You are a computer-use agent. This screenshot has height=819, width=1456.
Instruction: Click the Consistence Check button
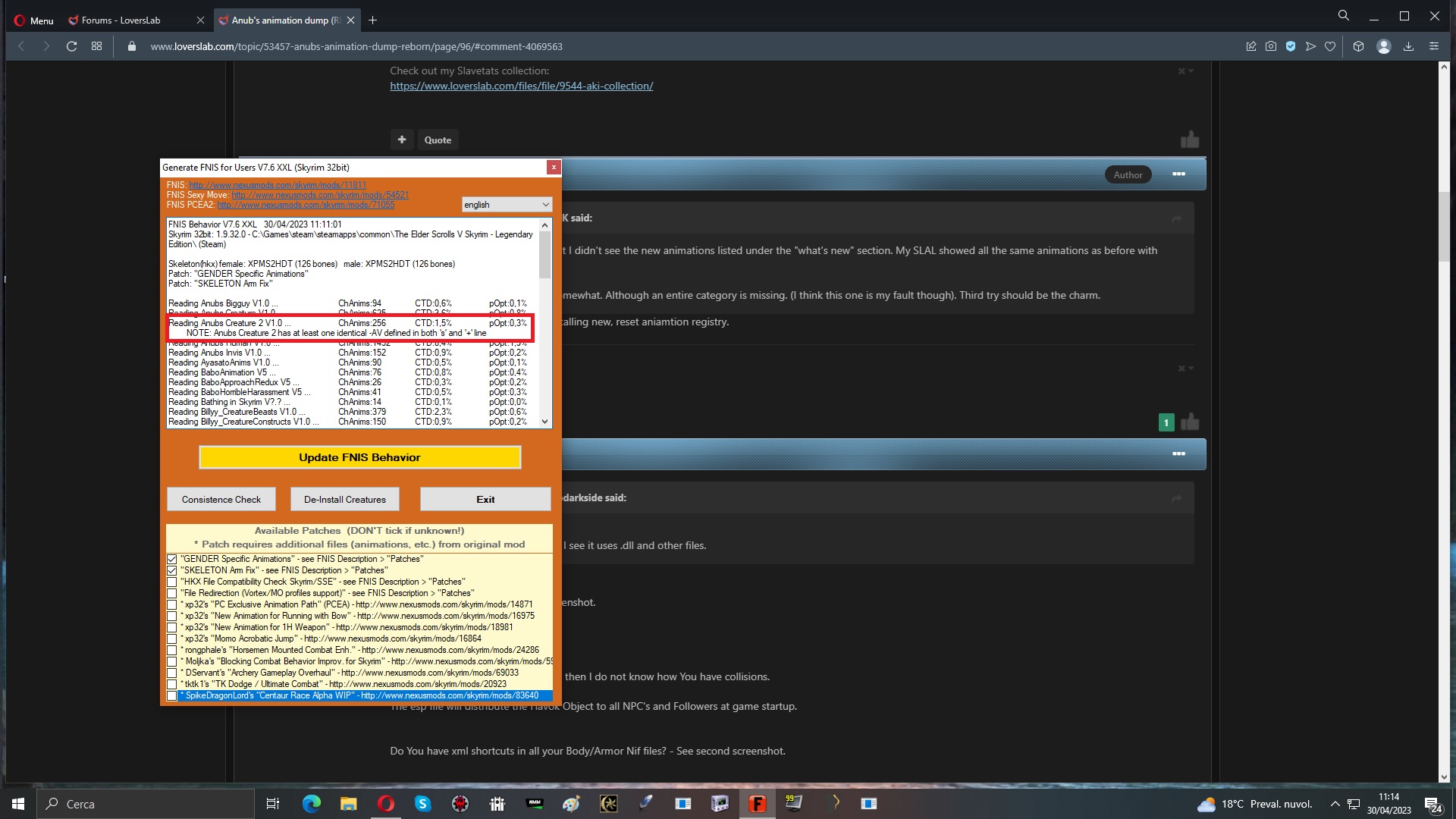click(221, 500)
